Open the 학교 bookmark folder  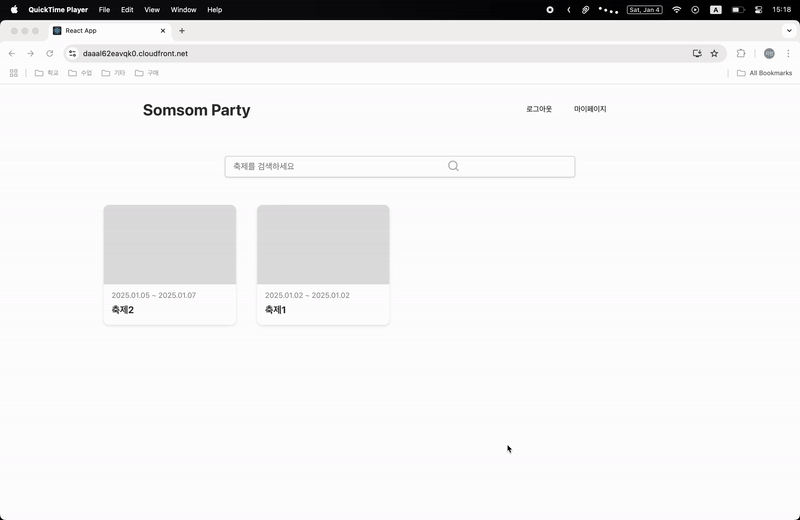[x=46, y=73]
